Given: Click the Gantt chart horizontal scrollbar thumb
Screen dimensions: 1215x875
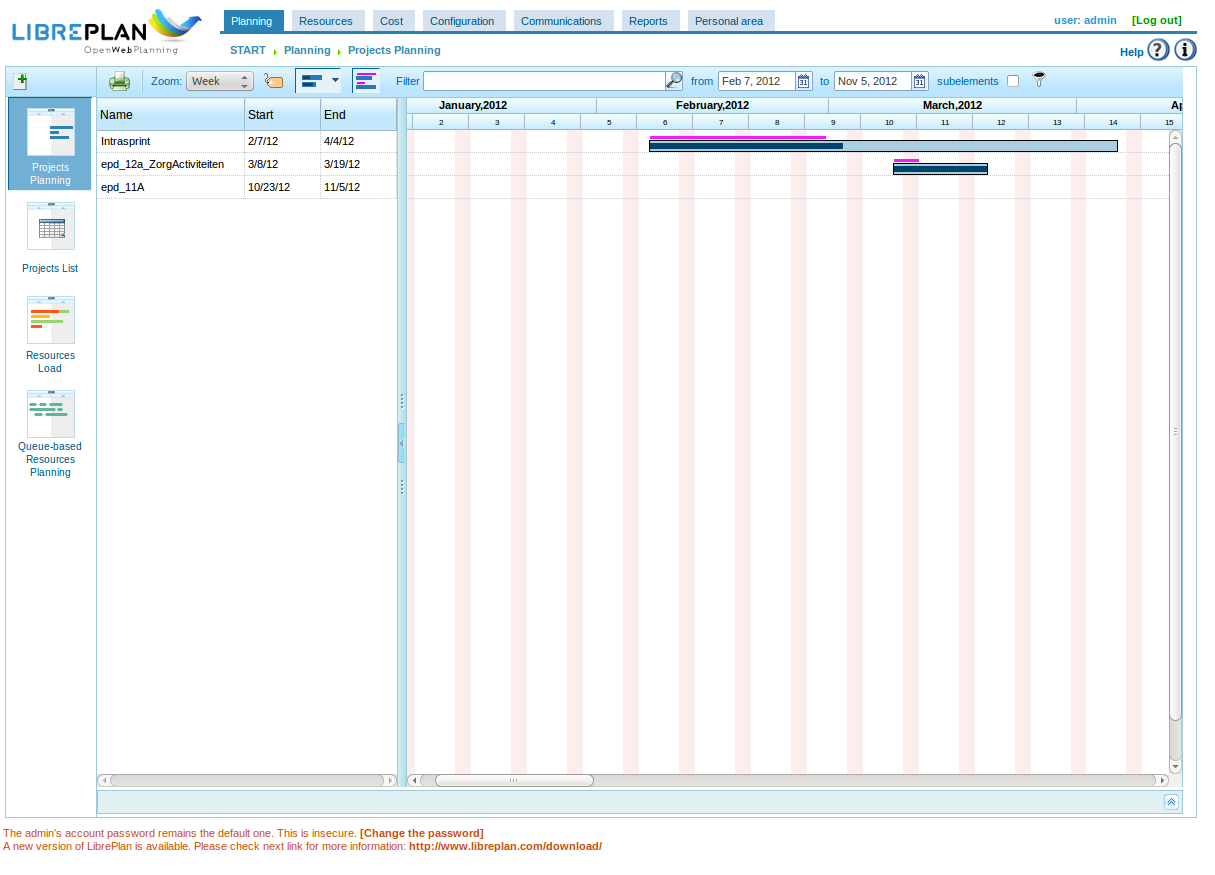Looking at the screenshot, I should point(514,780).
